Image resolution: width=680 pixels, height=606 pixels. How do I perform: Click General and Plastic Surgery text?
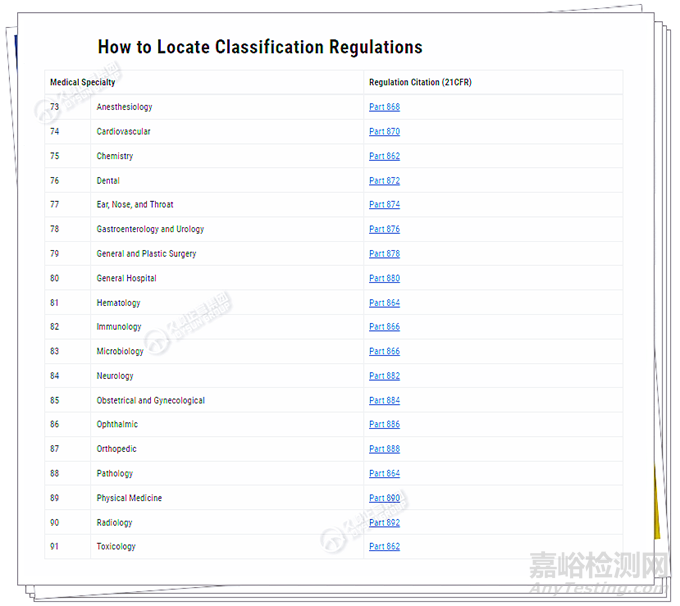146,254
